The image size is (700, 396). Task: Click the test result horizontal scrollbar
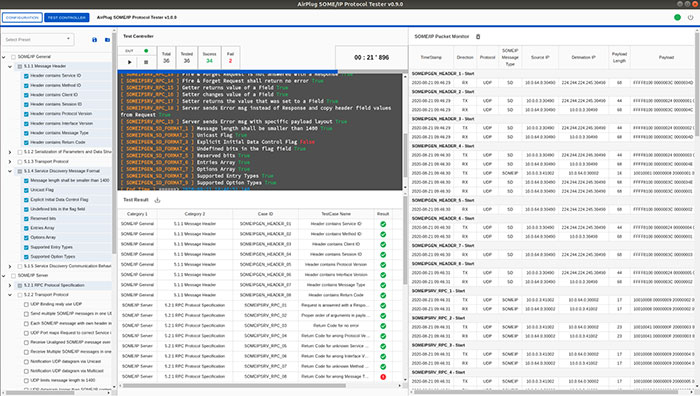(x=234, y=386)
